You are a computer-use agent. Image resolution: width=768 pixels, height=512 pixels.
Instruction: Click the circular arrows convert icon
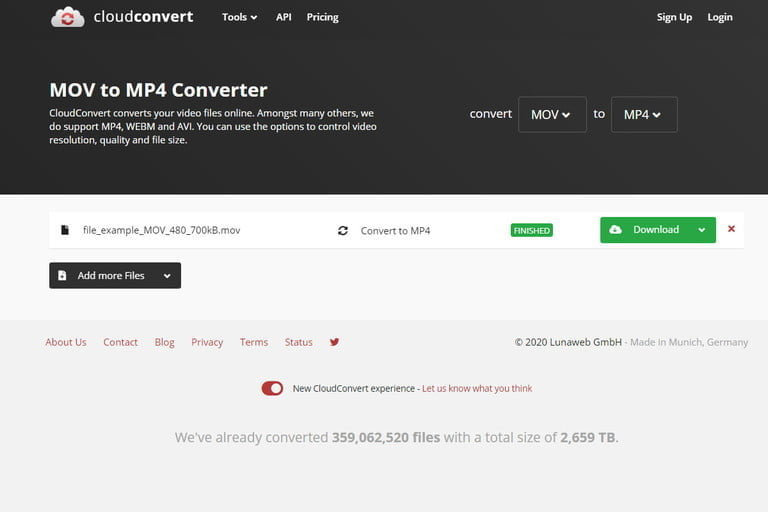pos(343,230)
